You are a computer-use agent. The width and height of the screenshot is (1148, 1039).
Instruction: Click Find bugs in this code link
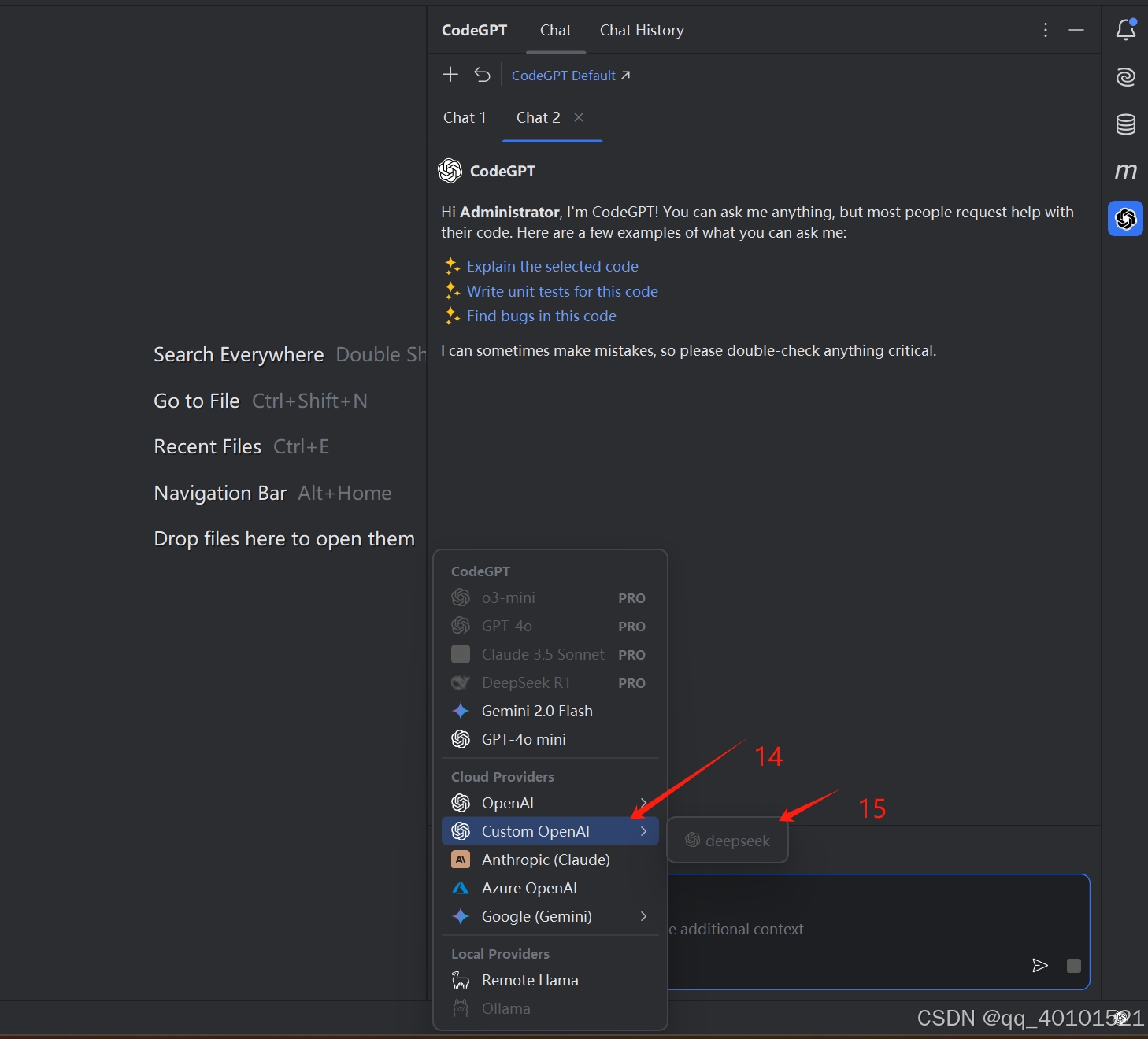pos(542,316)
